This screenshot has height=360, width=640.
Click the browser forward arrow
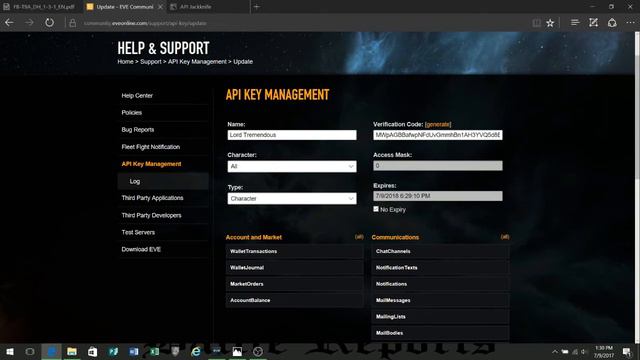pyautogui.click(x=29, y=23)
